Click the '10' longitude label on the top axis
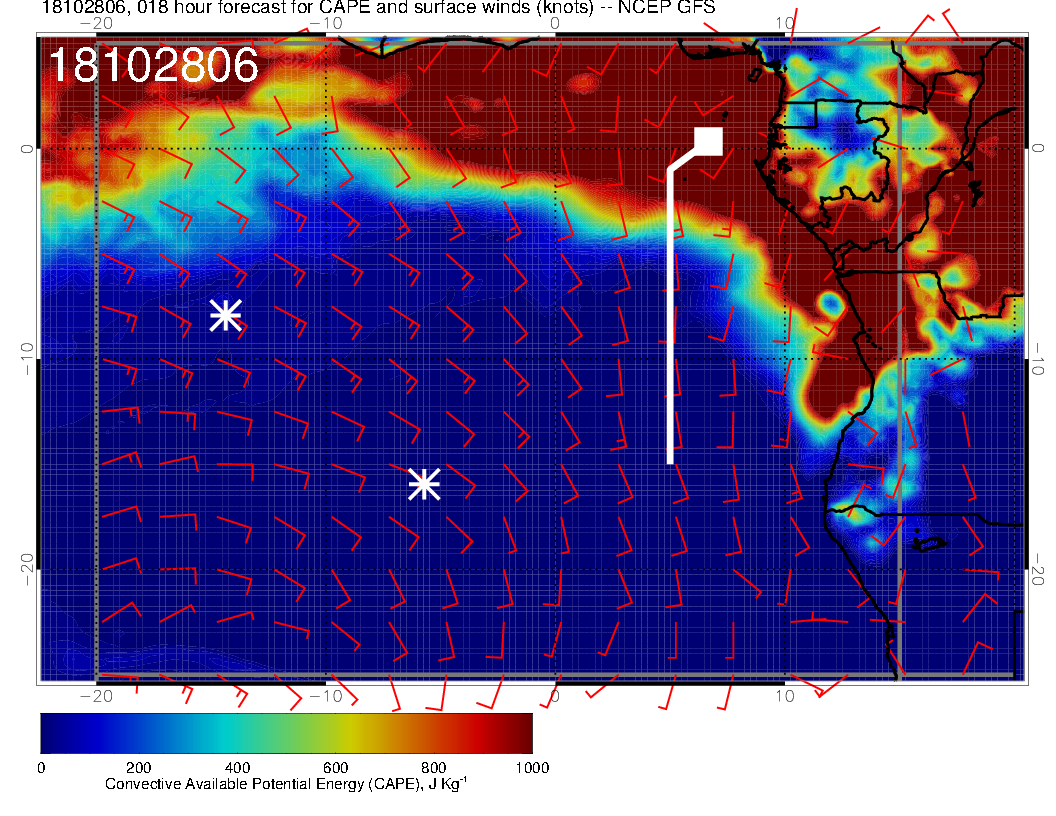 tap(785, 23)
